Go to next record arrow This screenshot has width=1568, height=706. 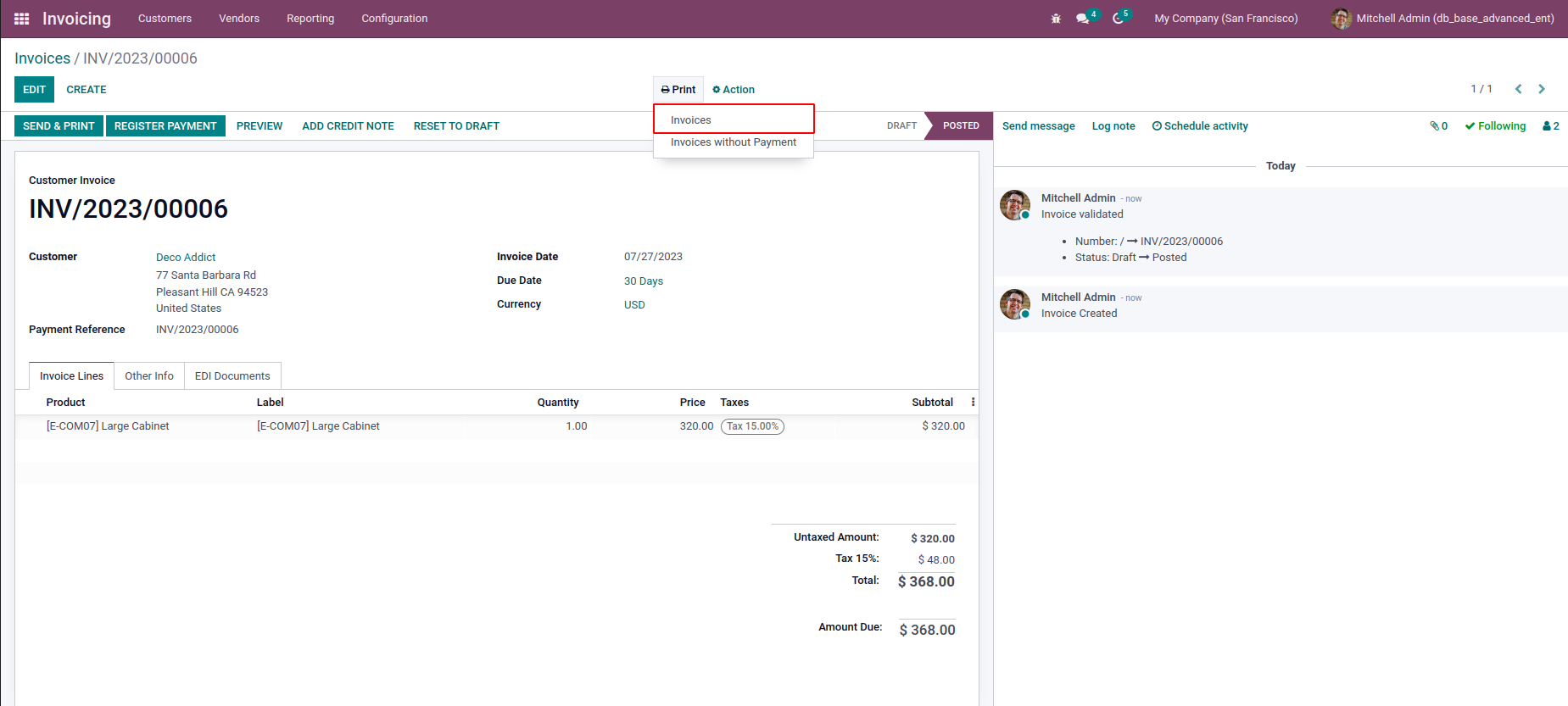(x=1542, y=89)
